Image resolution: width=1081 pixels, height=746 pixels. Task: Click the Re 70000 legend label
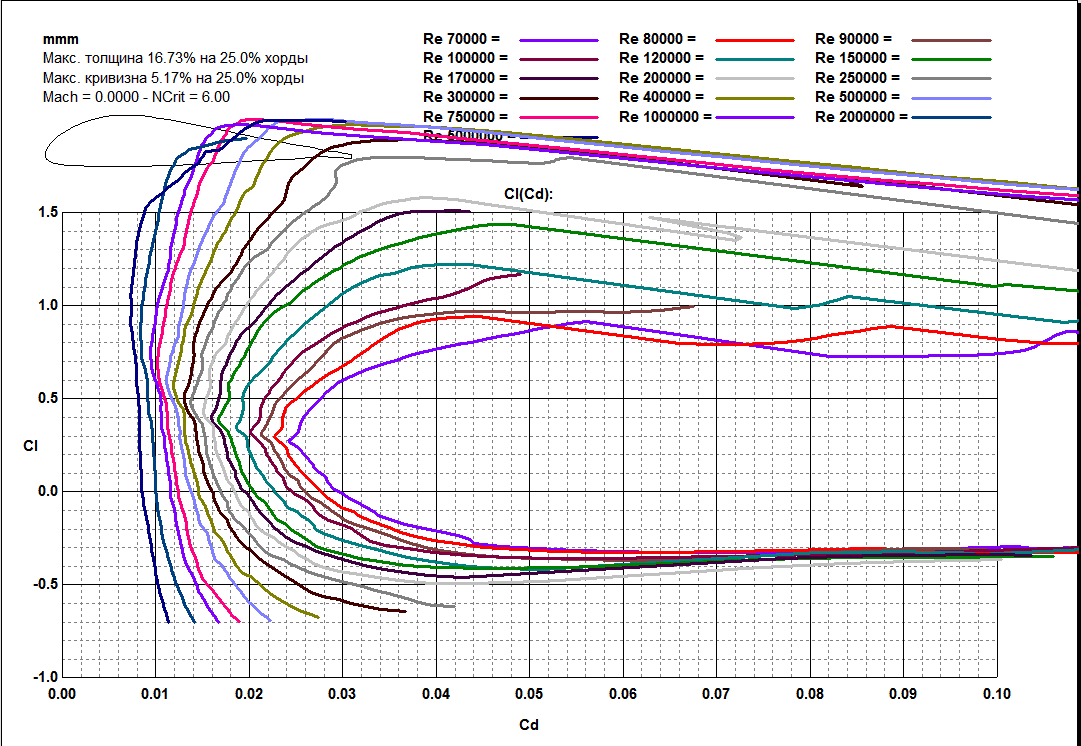click(466, 38)
